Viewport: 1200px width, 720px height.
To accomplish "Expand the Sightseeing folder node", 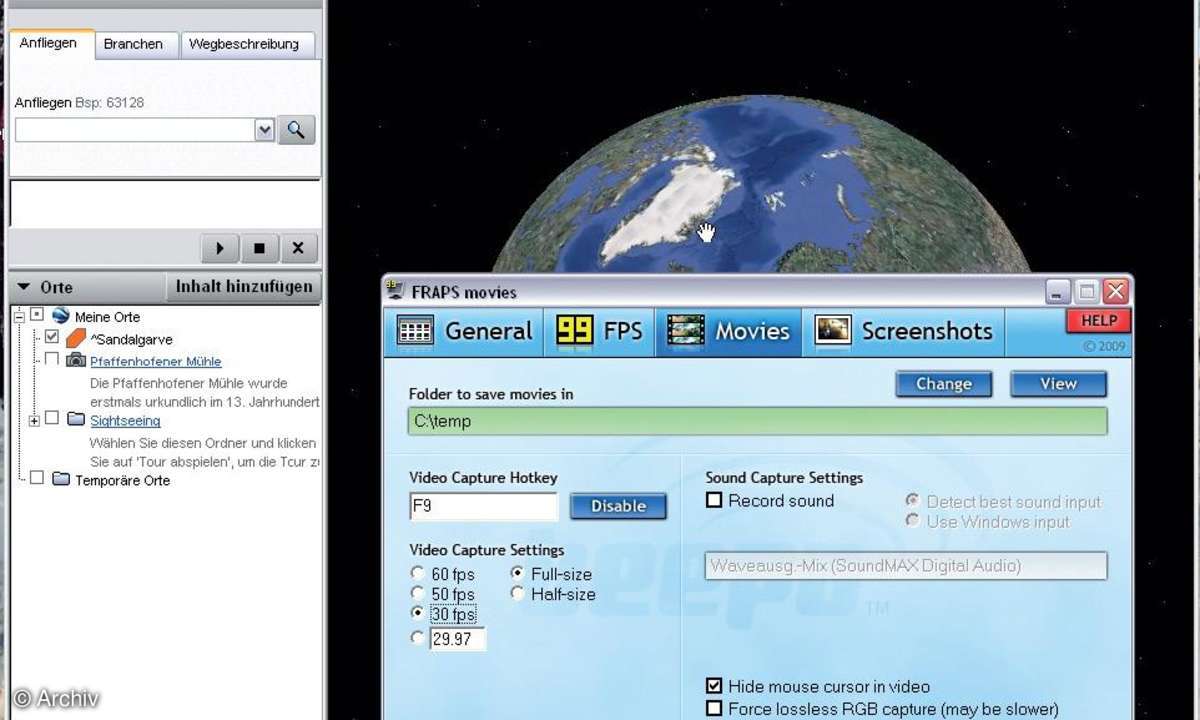I will pos(34,420).
